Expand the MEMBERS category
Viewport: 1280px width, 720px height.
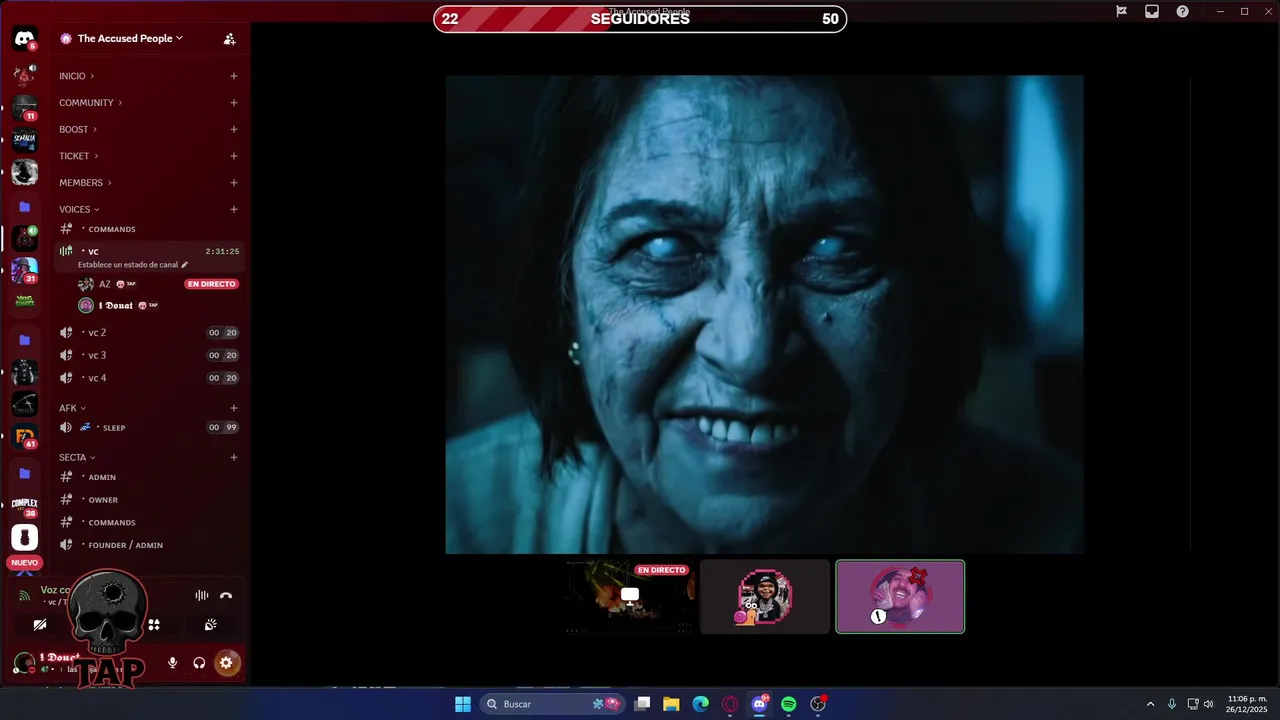click(85, 183)
